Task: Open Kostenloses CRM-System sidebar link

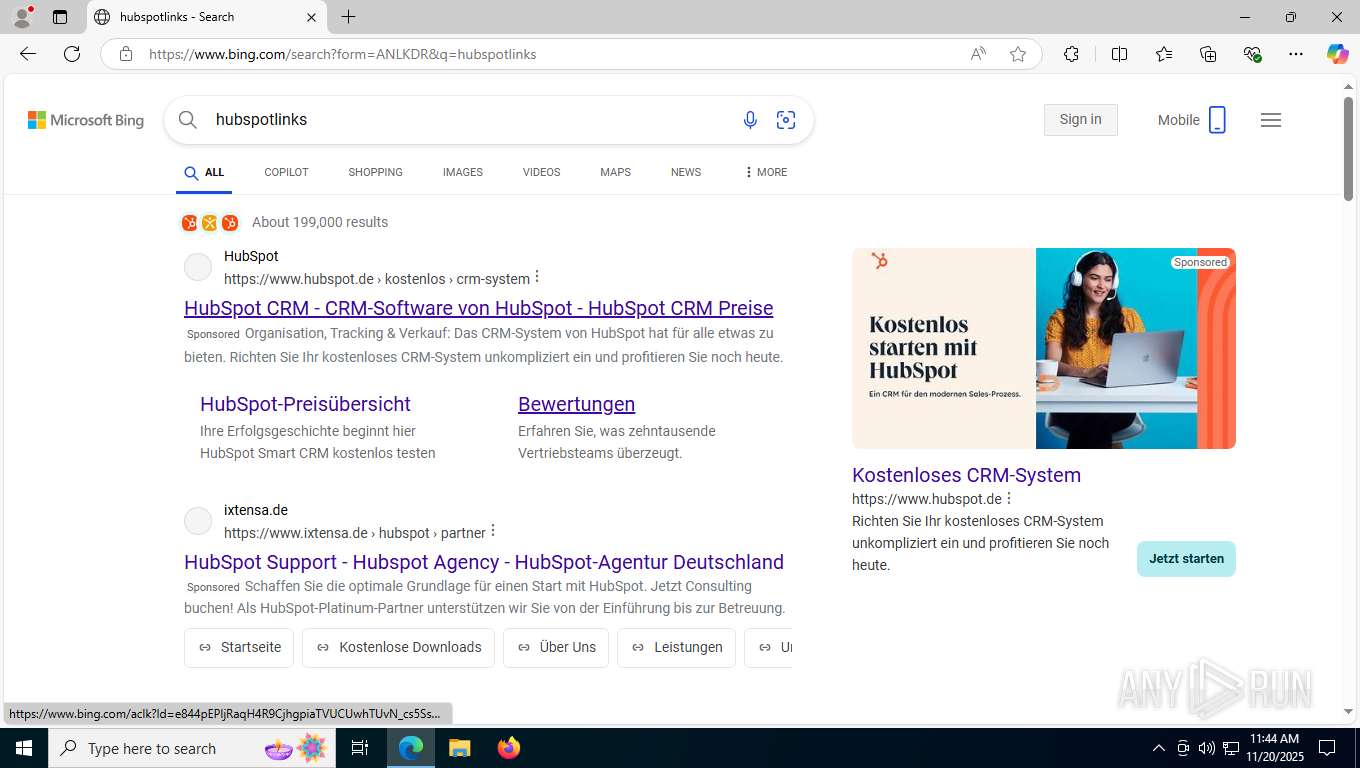Action: click(x=966, y=475)
